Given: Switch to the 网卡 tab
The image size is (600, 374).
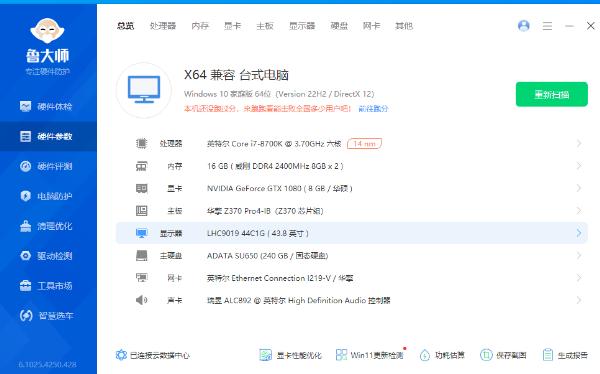Looking at the screenshot, I should [371, 26].
